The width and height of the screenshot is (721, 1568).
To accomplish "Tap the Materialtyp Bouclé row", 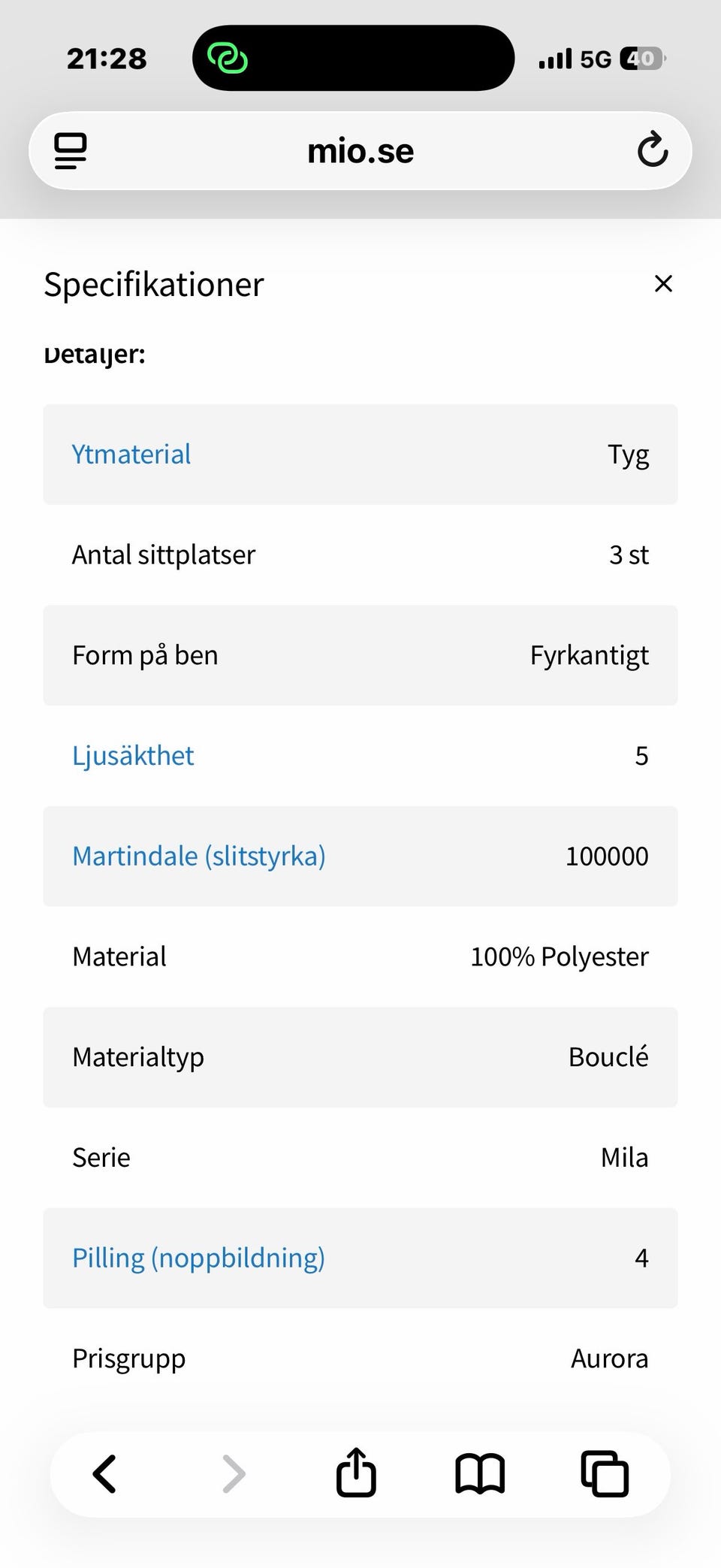I will [360, 1057].
